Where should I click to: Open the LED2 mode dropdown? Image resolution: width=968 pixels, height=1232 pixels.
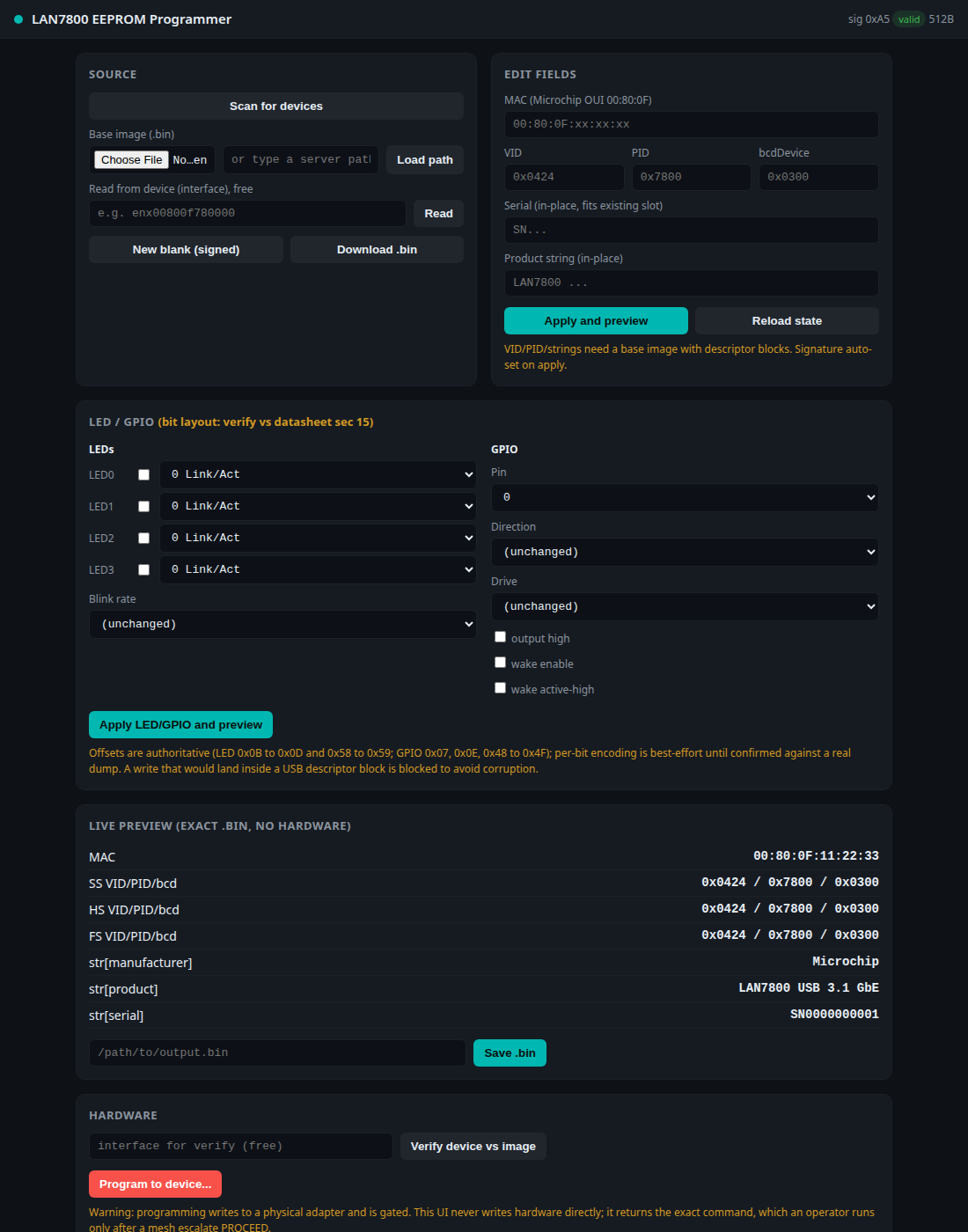pos(318,538)
